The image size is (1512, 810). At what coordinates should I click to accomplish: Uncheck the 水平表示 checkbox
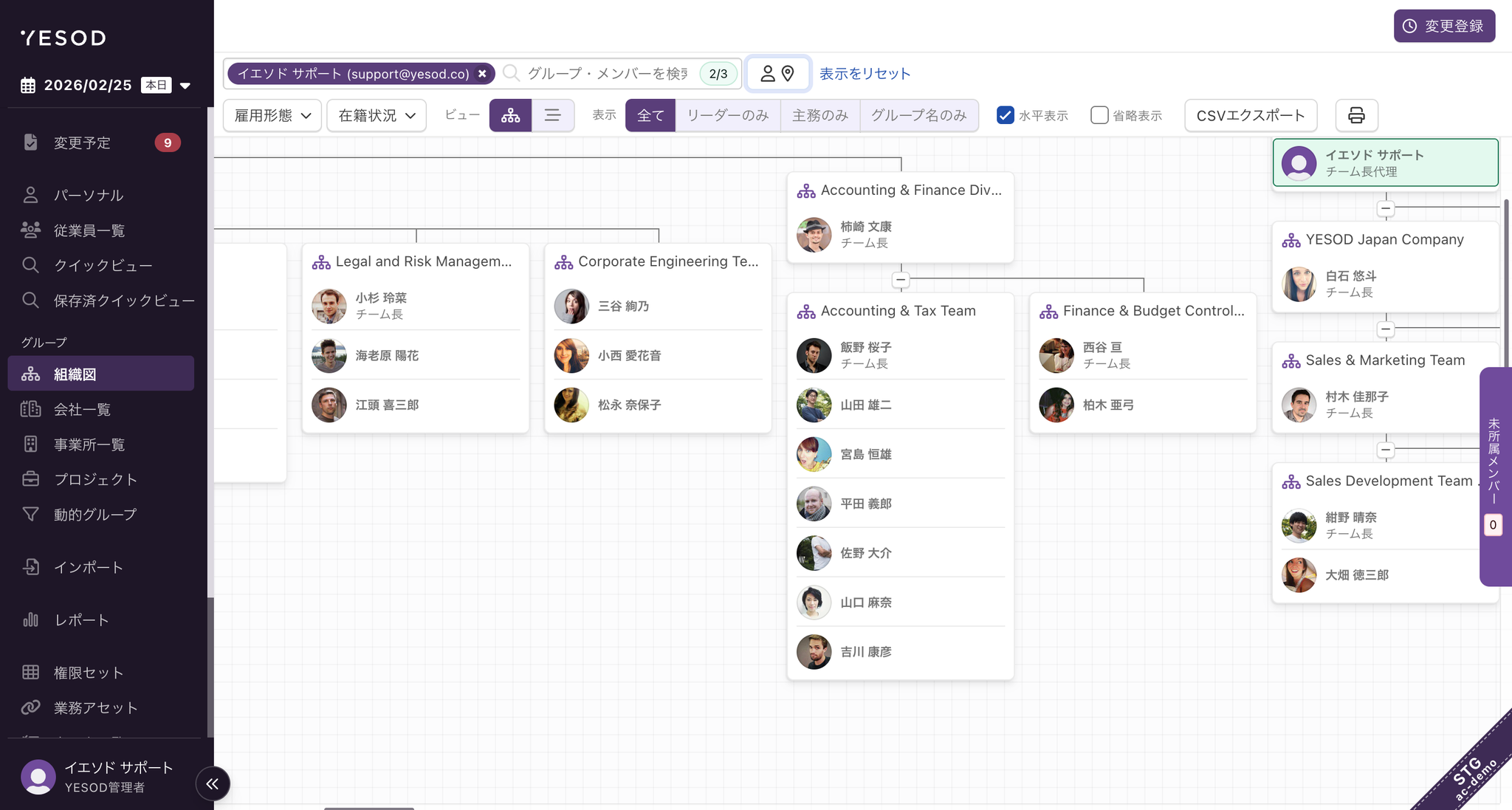coord(1005,115)
